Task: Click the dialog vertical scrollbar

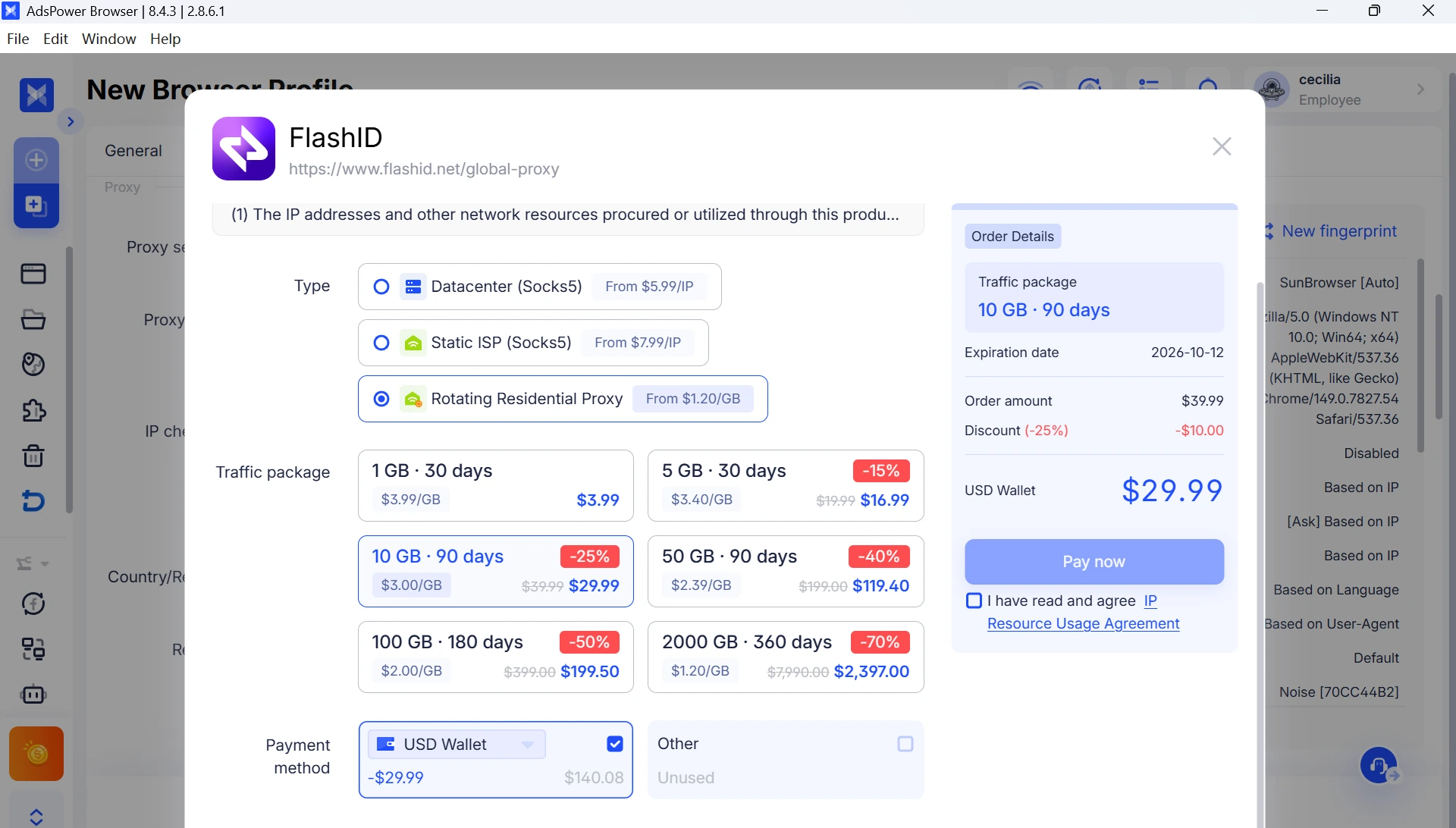Action: [x=1260, y=554]
